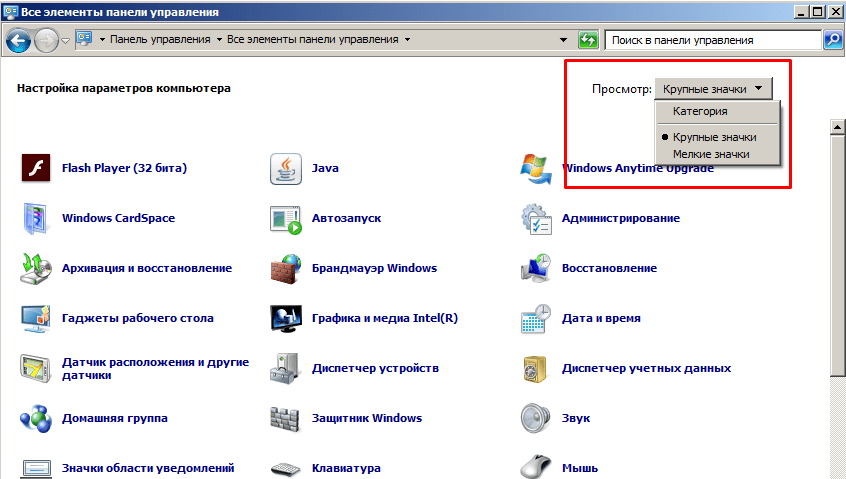Click the address bar refresh icon
This screenshot has height=479, width=846.
click(588, 40)
